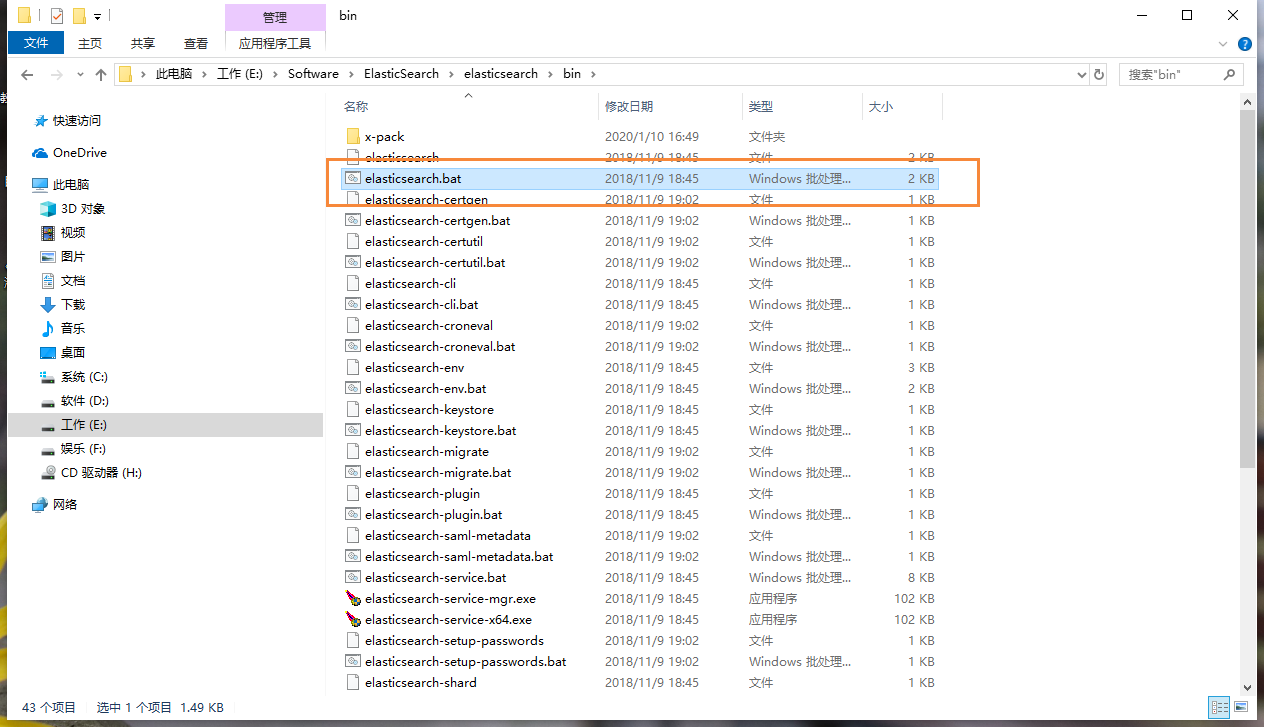Select elasticsearch-cli.bat file icon
The width and height of the screenshot is (1264, 727).
(352, 304)
